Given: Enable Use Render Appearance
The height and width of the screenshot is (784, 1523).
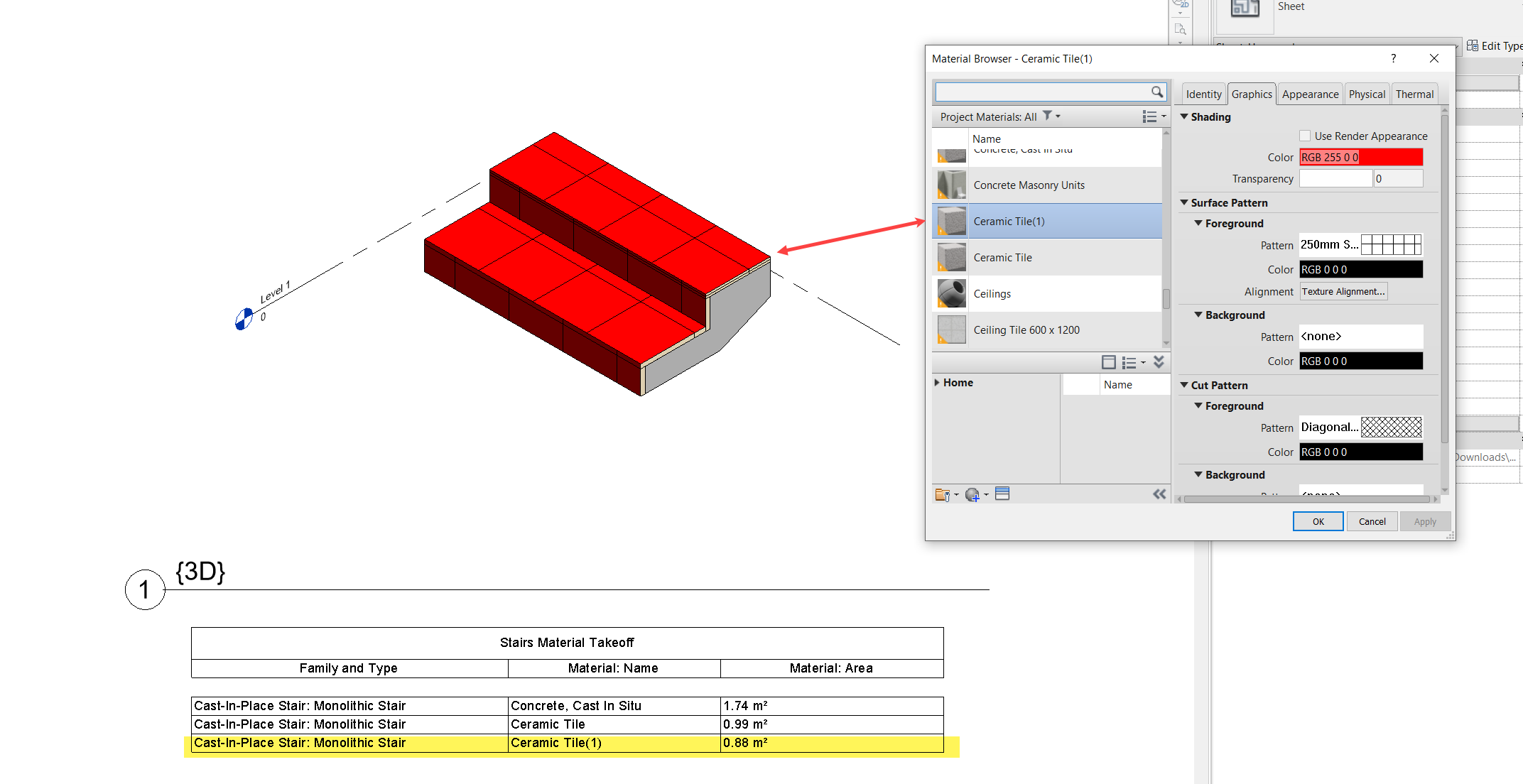Looking at the screenshot, I should pyautogui.click(x=1304, y=136).
